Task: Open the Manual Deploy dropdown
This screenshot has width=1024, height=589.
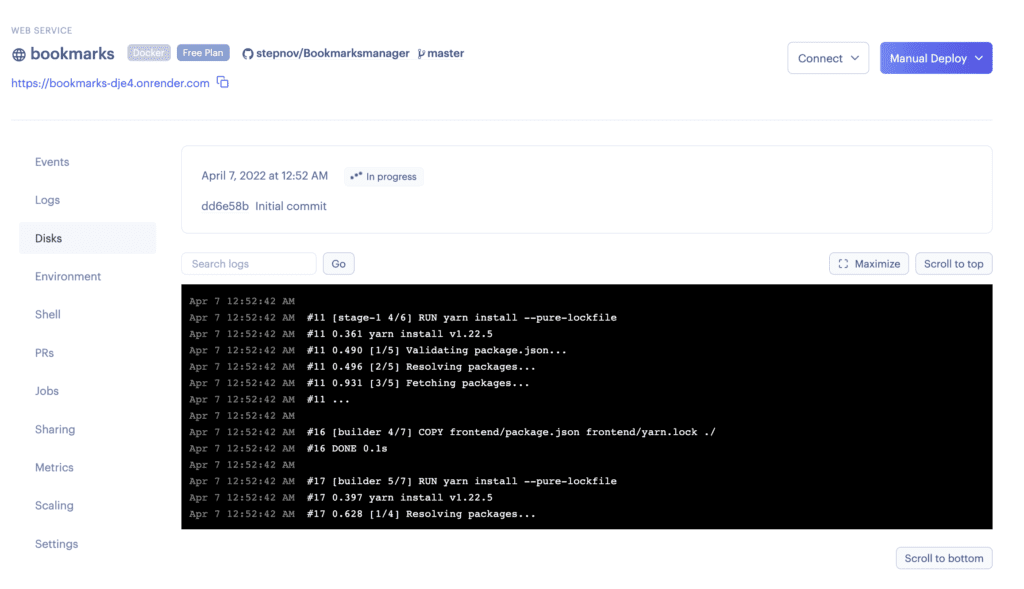Action: tap(936, 58)
